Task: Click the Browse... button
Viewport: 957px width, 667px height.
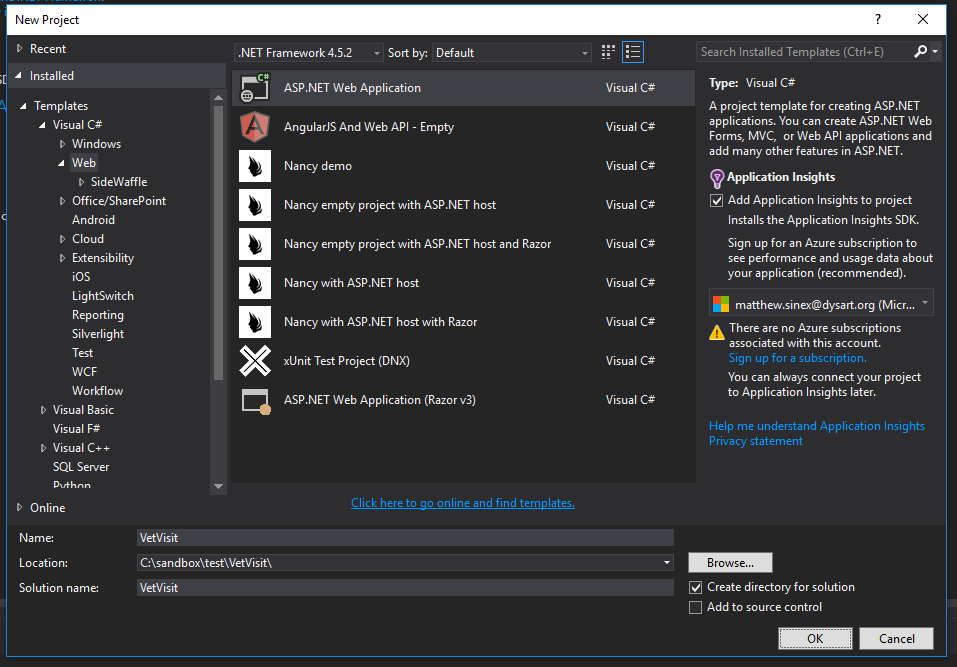Action: click(x=730, y=563)
